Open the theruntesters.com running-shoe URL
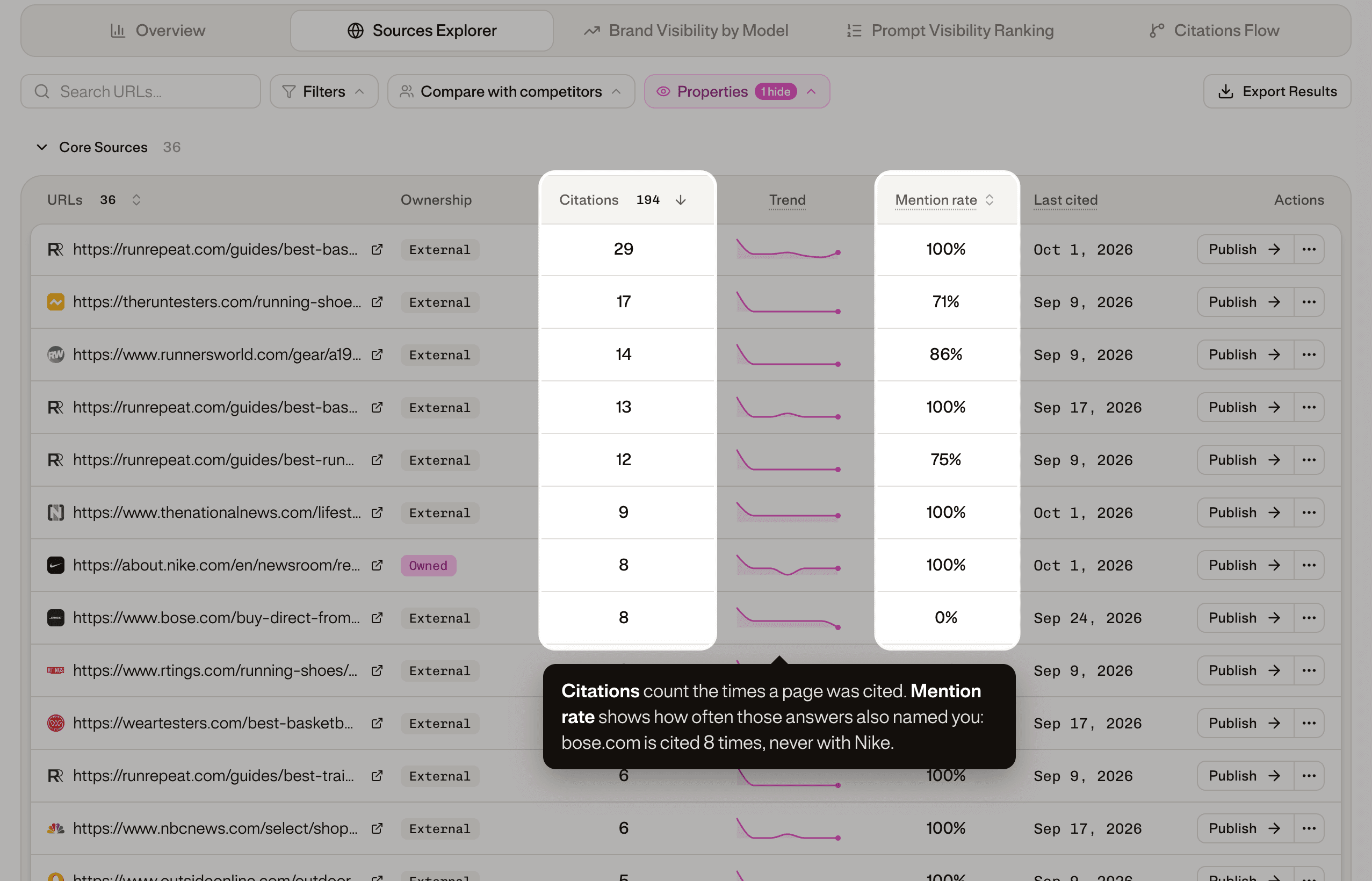The height and width of the screenshot is (881, 1372). point(216,302)
